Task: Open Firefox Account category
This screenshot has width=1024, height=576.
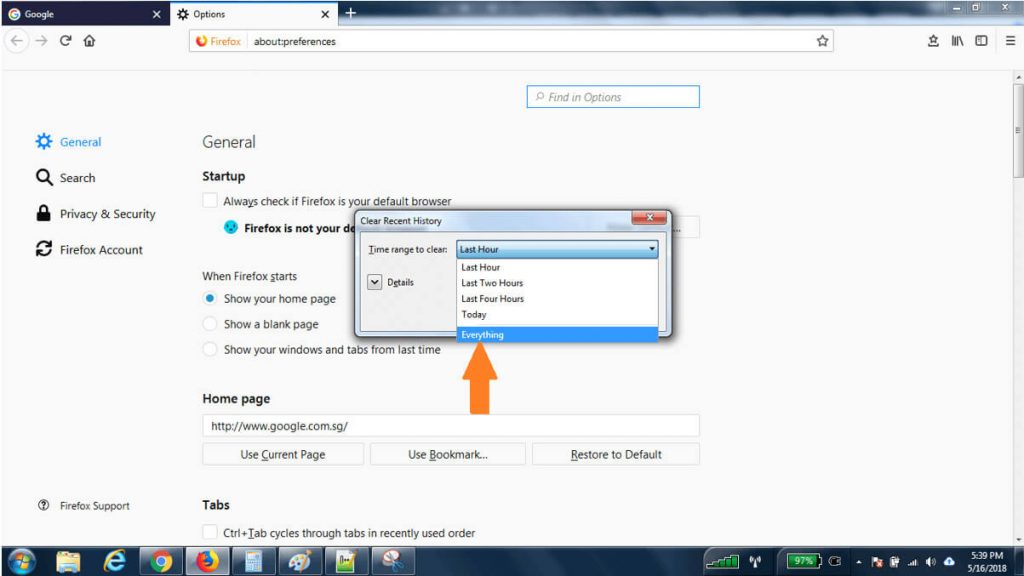Action: coord(89,249)
